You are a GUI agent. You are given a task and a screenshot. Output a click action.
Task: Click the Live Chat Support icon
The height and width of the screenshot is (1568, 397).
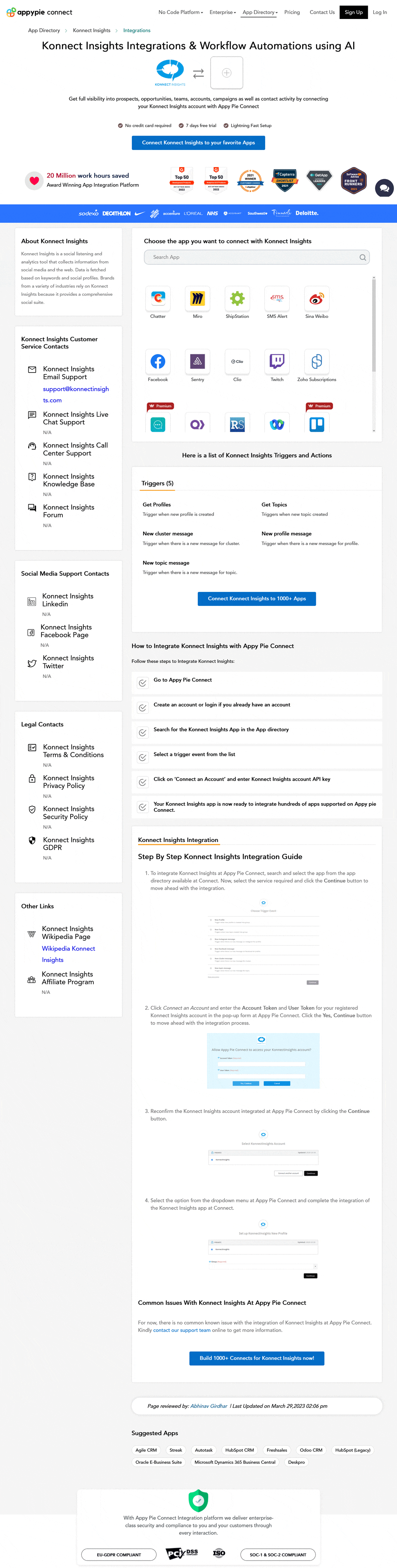pos(32,415)
